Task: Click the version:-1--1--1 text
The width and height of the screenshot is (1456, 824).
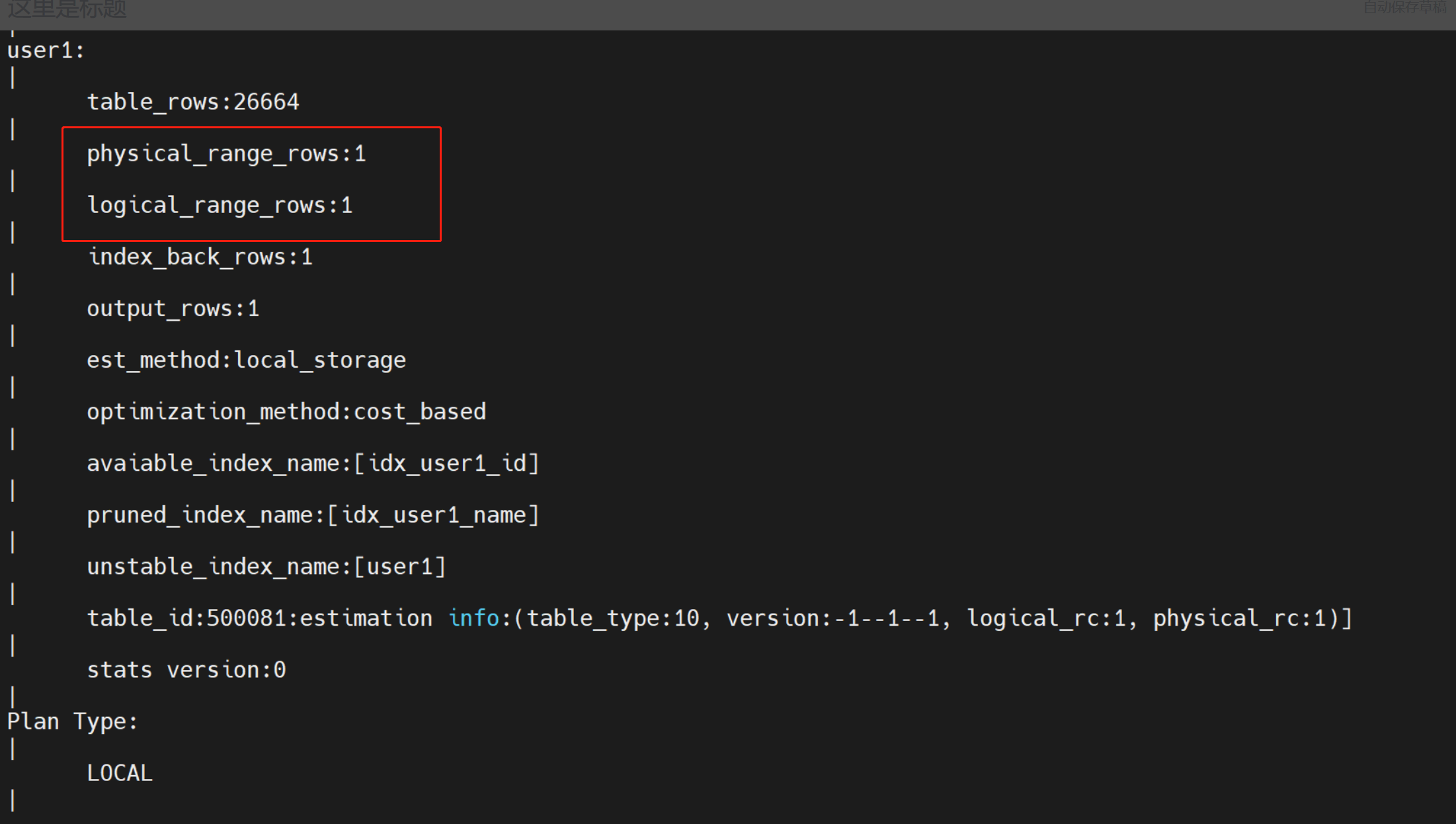Action: [x=833, y=618]
